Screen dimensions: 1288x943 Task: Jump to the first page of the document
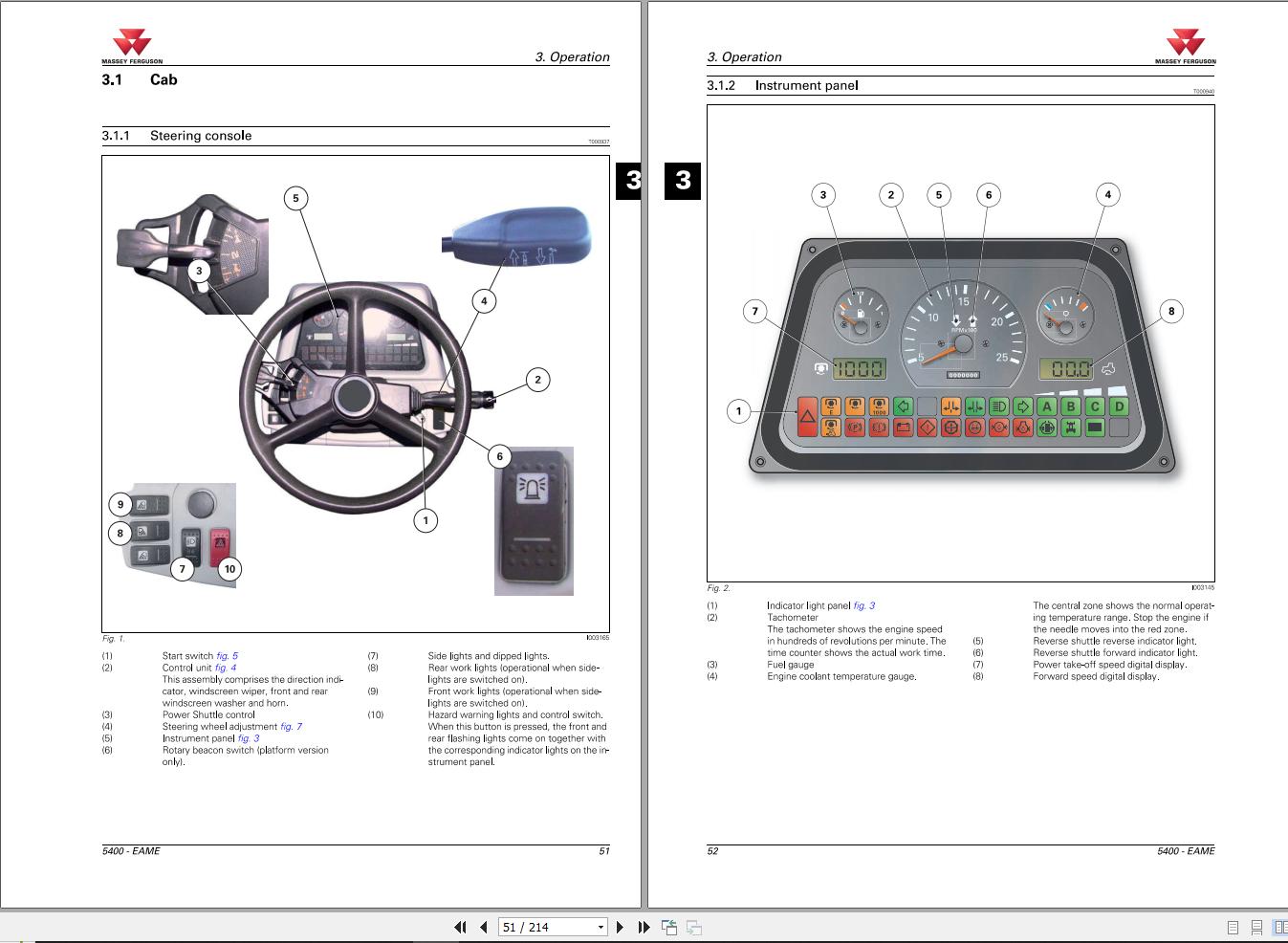click(x=460, y=927)
